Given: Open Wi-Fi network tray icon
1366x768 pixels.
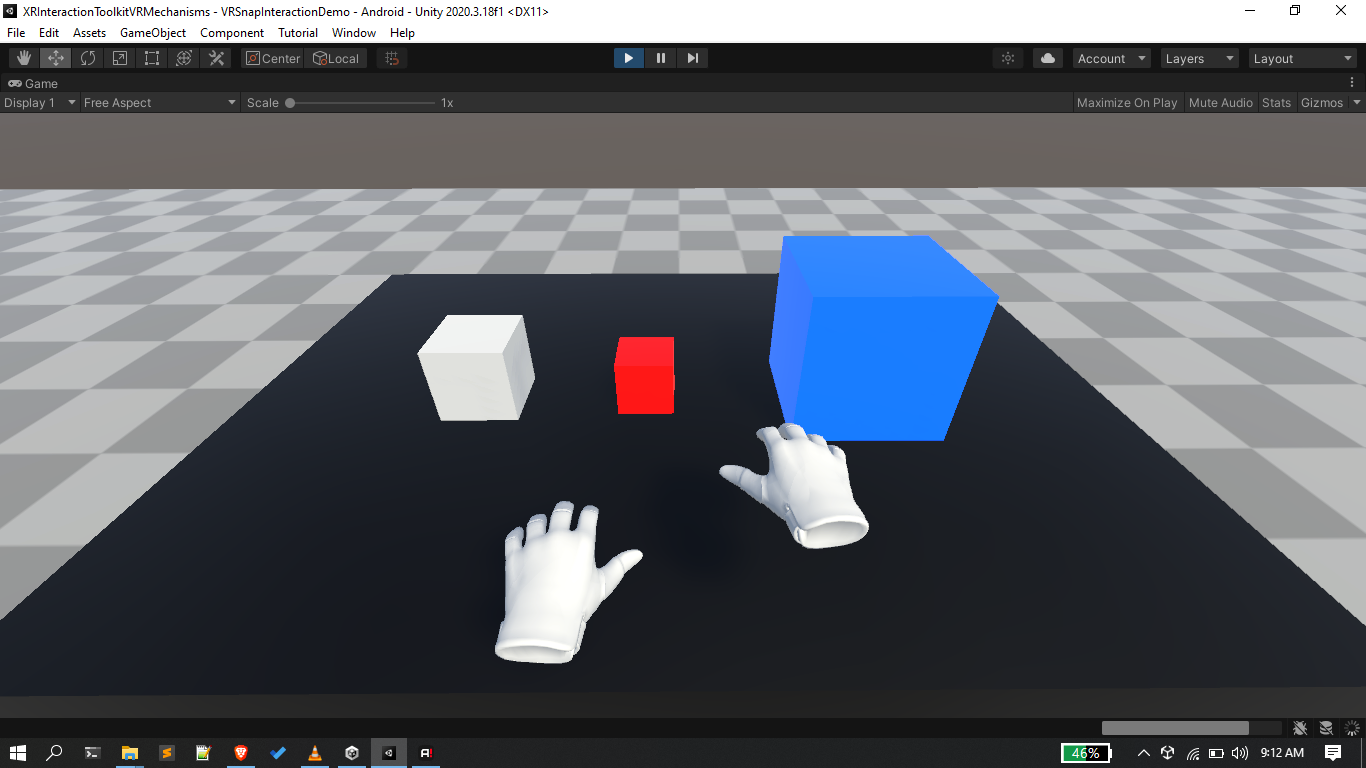Looking at the screenshot, I should 1192,753.
